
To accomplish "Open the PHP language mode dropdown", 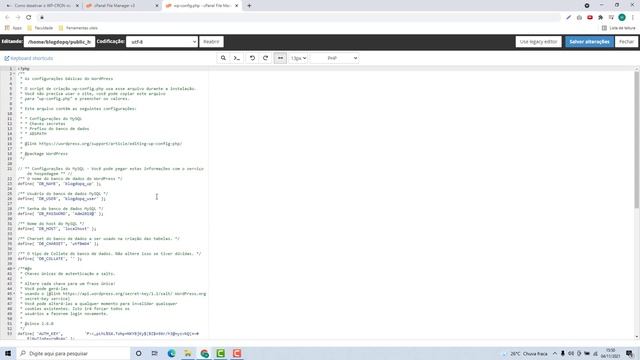I will click(334, 58).
